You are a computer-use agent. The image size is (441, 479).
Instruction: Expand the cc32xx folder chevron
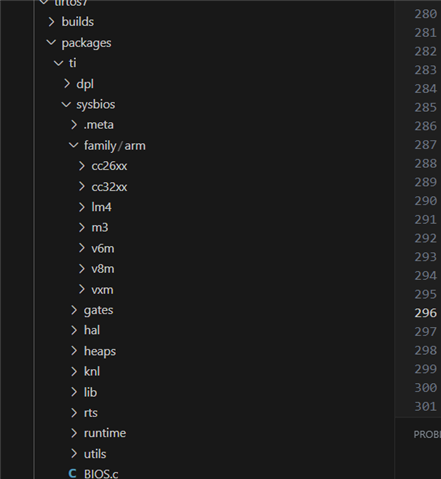(82, 187)
